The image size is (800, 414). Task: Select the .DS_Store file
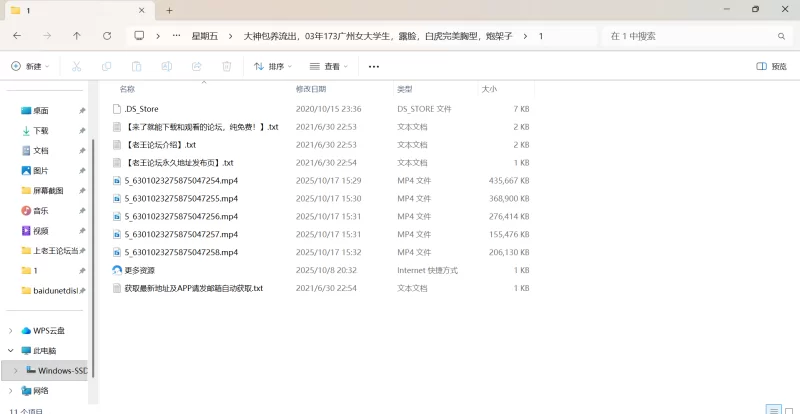pos(141,108)
